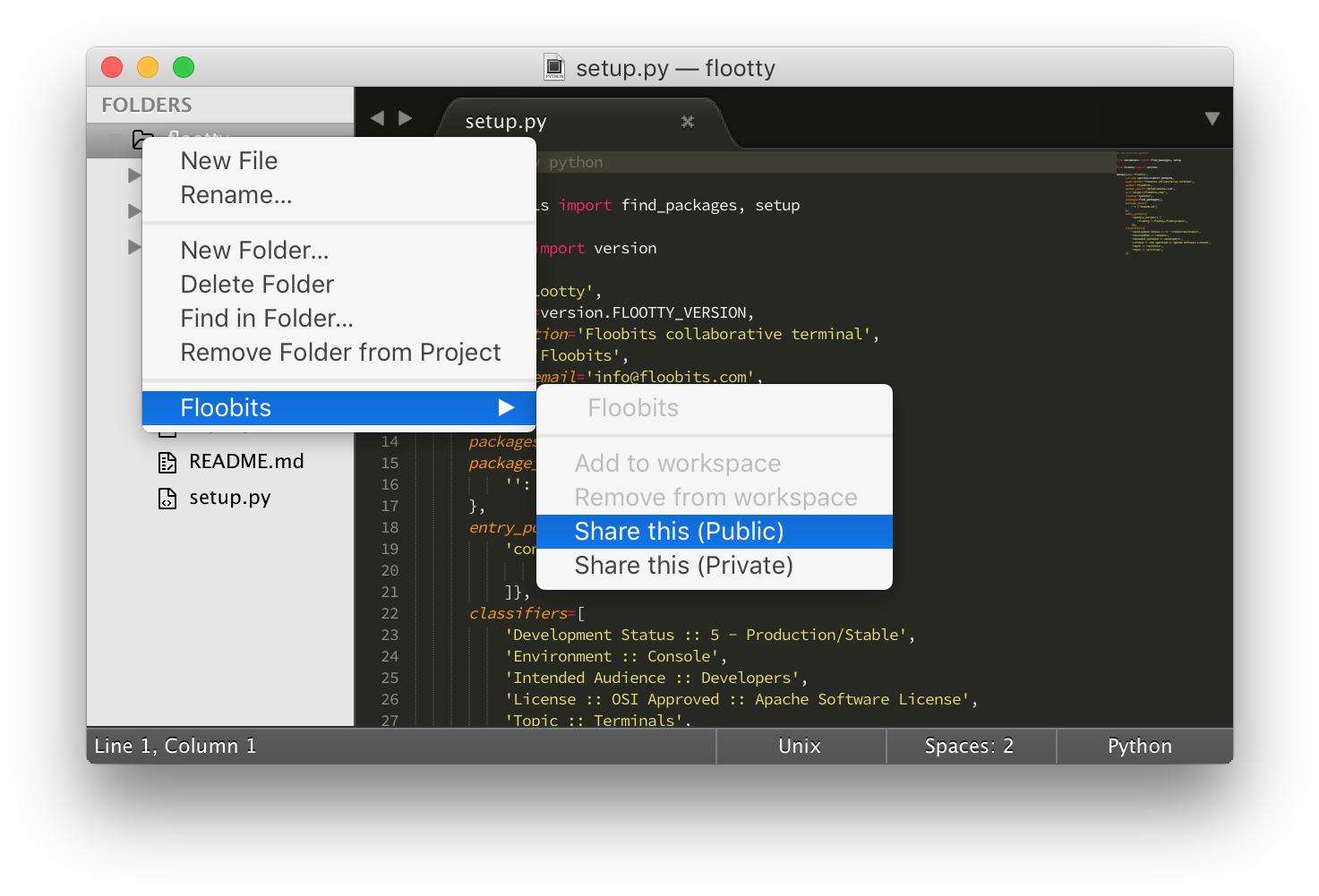The image size is (1319, 896).
Task: Click the setup.py file icon in the sidebar
Action: pyautogui.click(x=167, y=498)
